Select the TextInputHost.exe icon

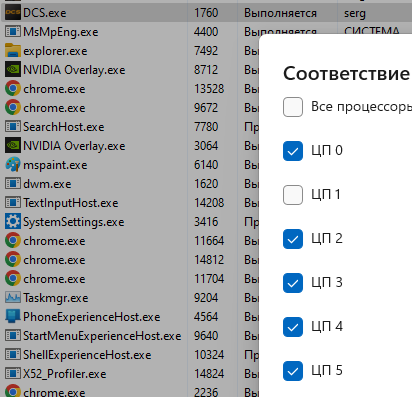(13, 203)
